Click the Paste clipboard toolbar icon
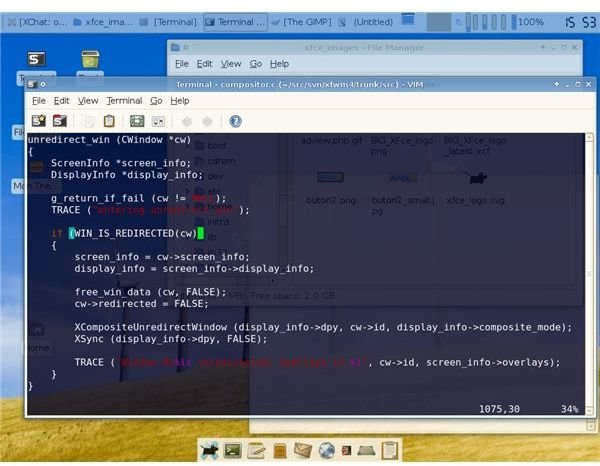The height and width of the screenshot is (466, 600). pyautogui.click(x=109, y=121)
